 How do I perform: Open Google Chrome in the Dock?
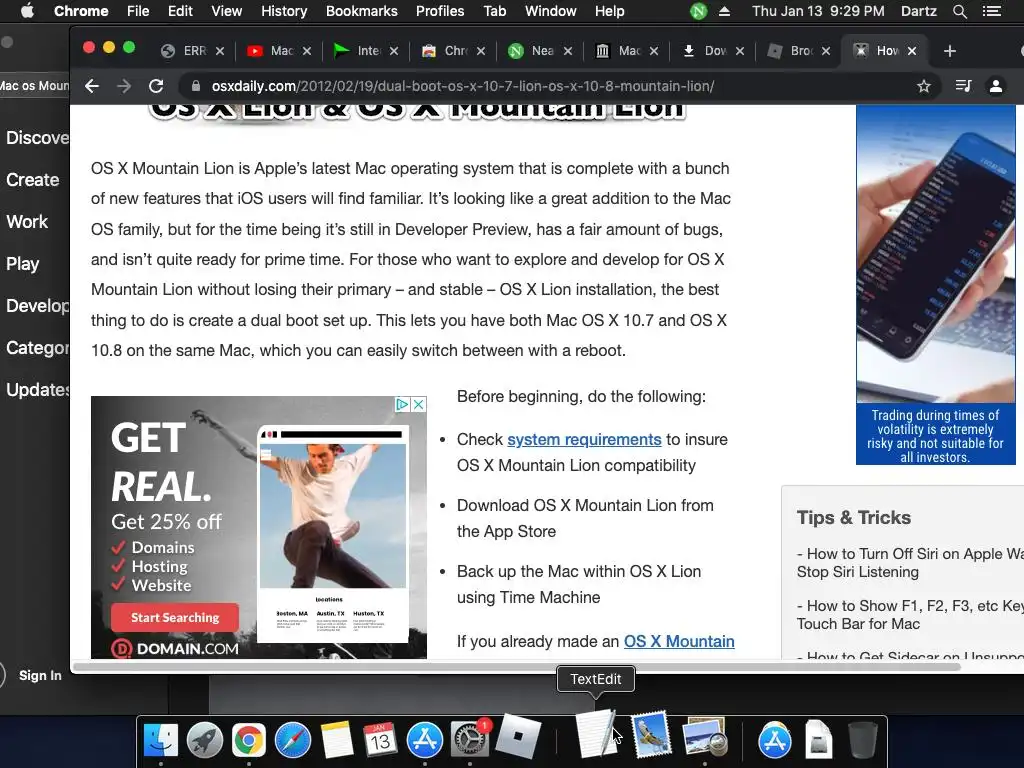(249, 740)
